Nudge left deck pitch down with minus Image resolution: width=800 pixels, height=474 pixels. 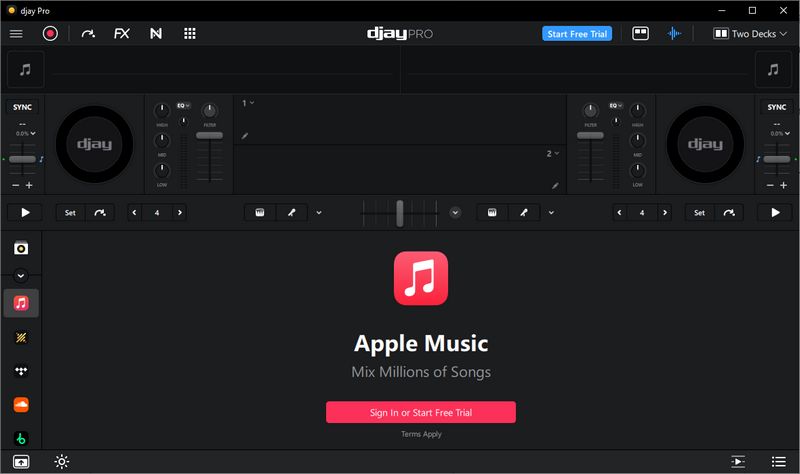tap(16, 185)
